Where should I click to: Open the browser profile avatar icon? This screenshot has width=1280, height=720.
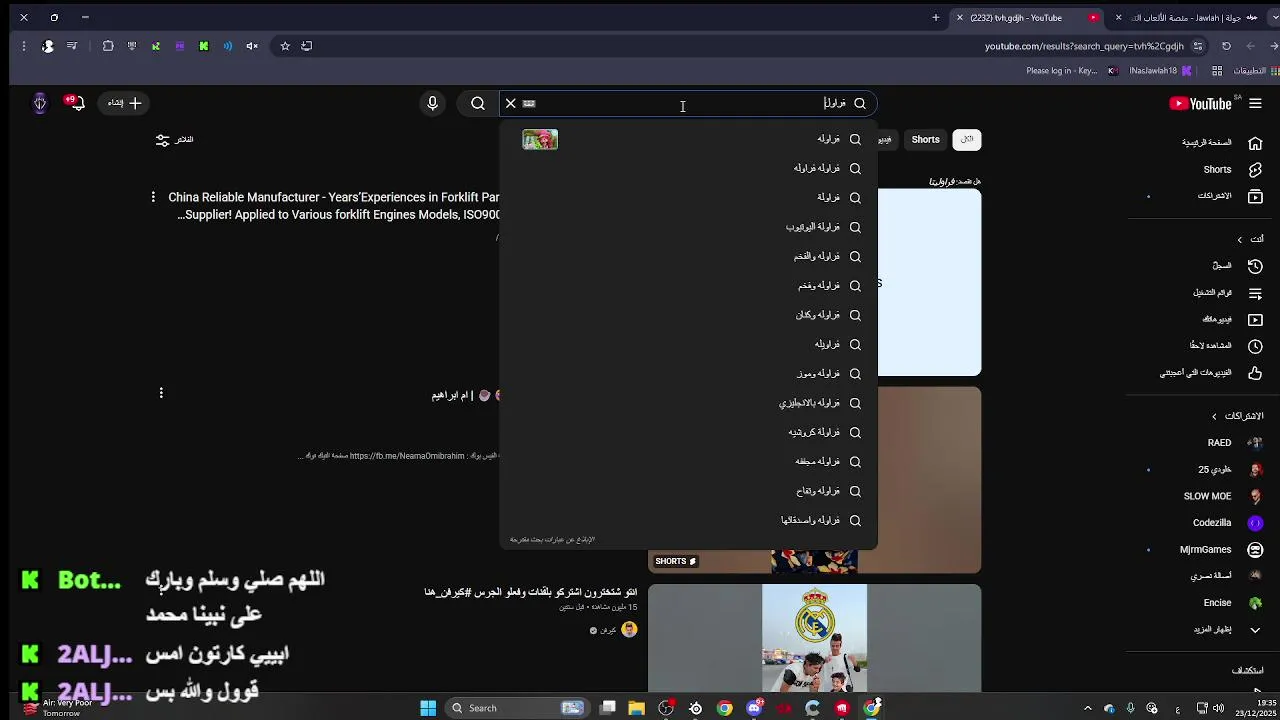click(48, 46)
